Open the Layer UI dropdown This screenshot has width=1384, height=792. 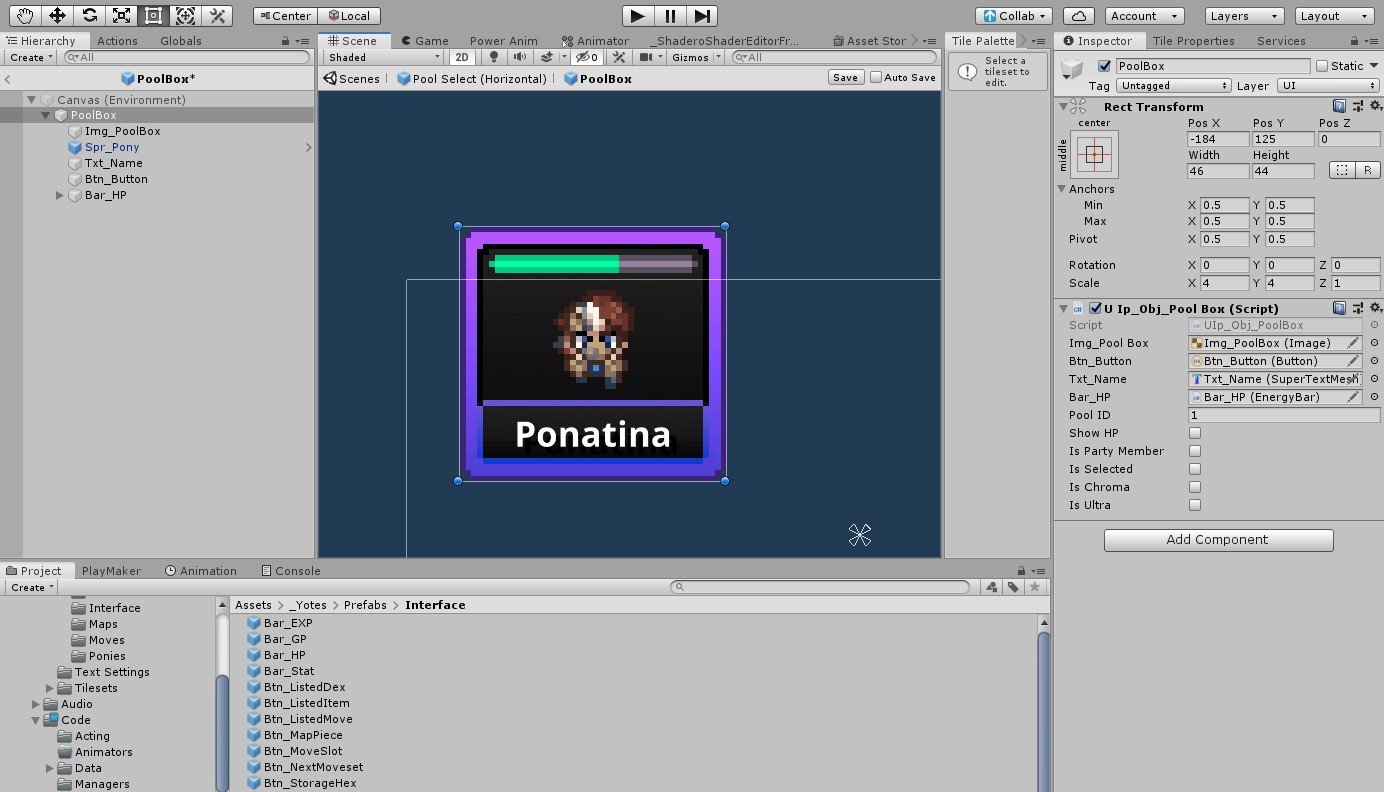pos(1328,86)
